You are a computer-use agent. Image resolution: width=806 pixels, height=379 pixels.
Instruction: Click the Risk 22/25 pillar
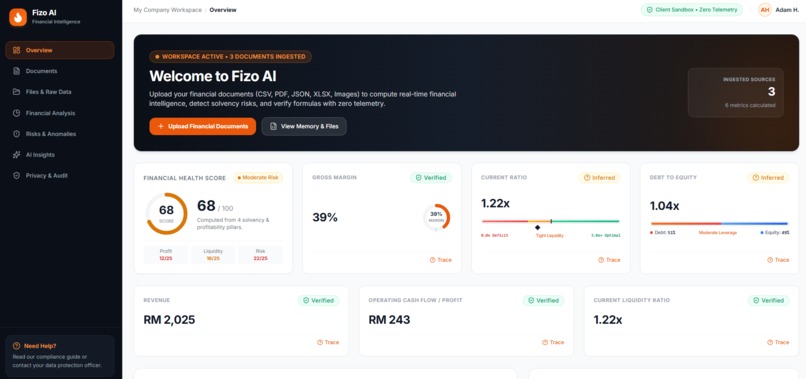point(260,255)
